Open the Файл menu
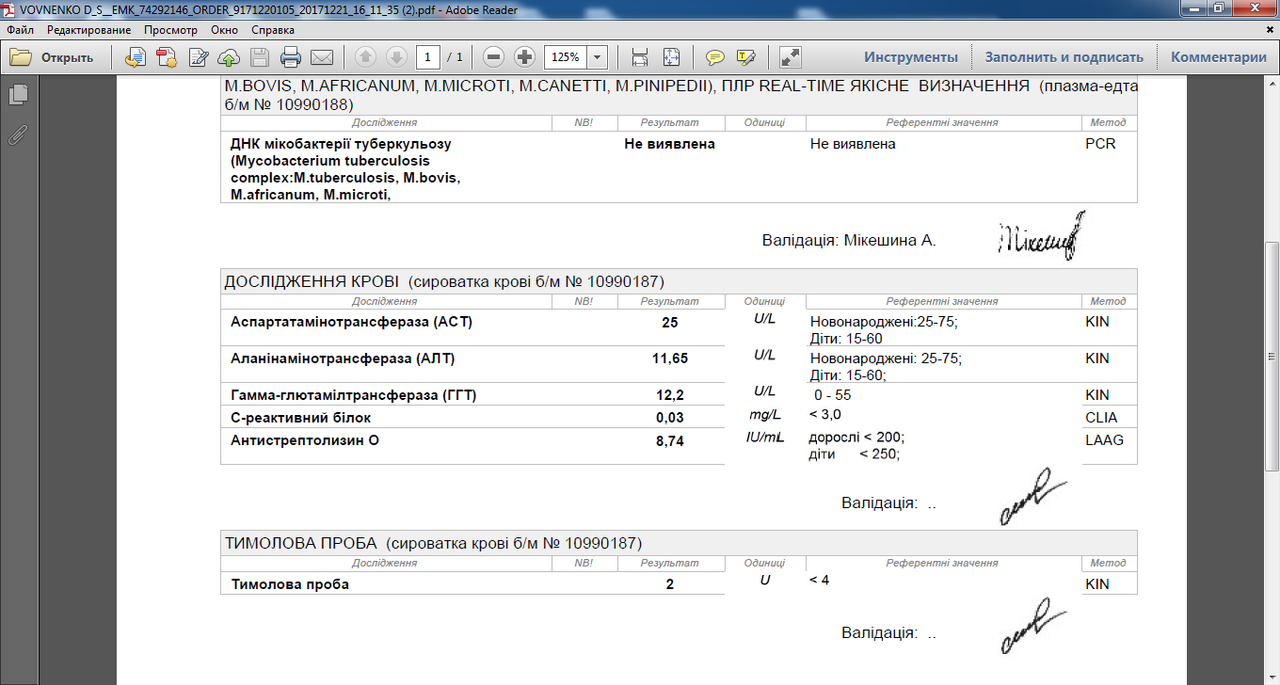1280x685 pixels. (20, 30)
